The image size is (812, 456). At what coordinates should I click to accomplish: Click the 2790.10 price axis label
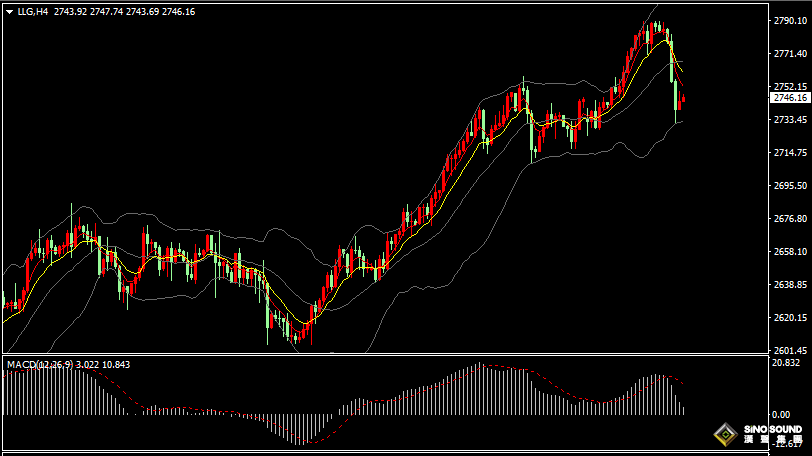pyautogui.click(x=790, y=21)
